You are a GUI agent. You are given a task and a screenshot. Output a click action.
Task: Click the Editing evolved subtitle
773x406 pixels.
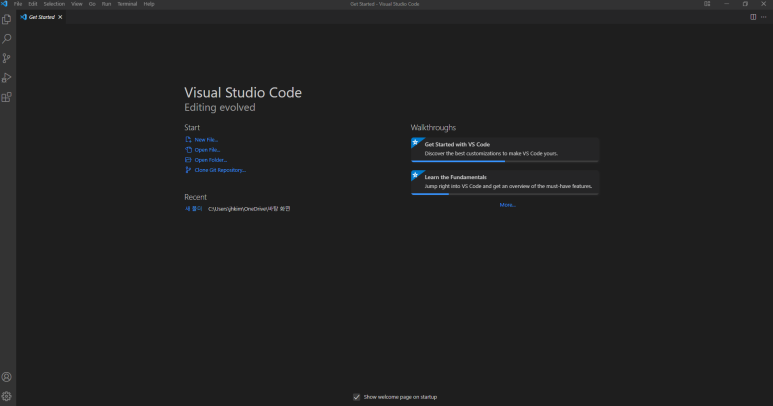[220, 107]
